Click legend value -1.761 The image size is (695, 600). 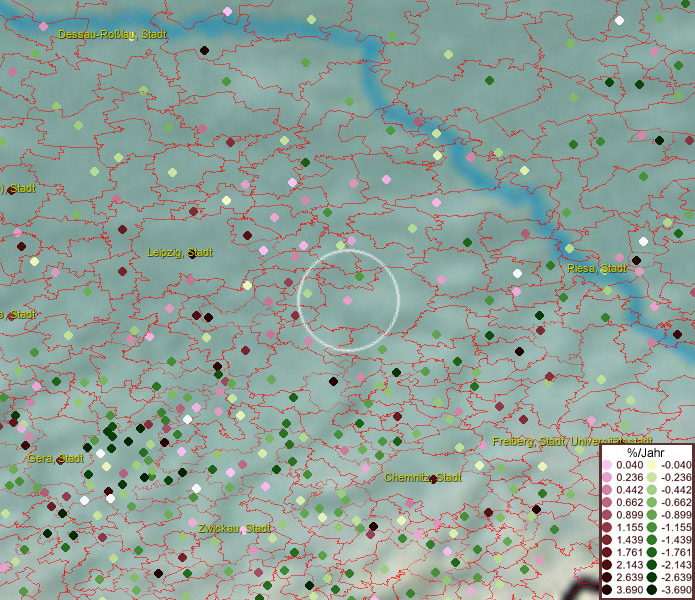pyautogui.click(x=676, y=552)
